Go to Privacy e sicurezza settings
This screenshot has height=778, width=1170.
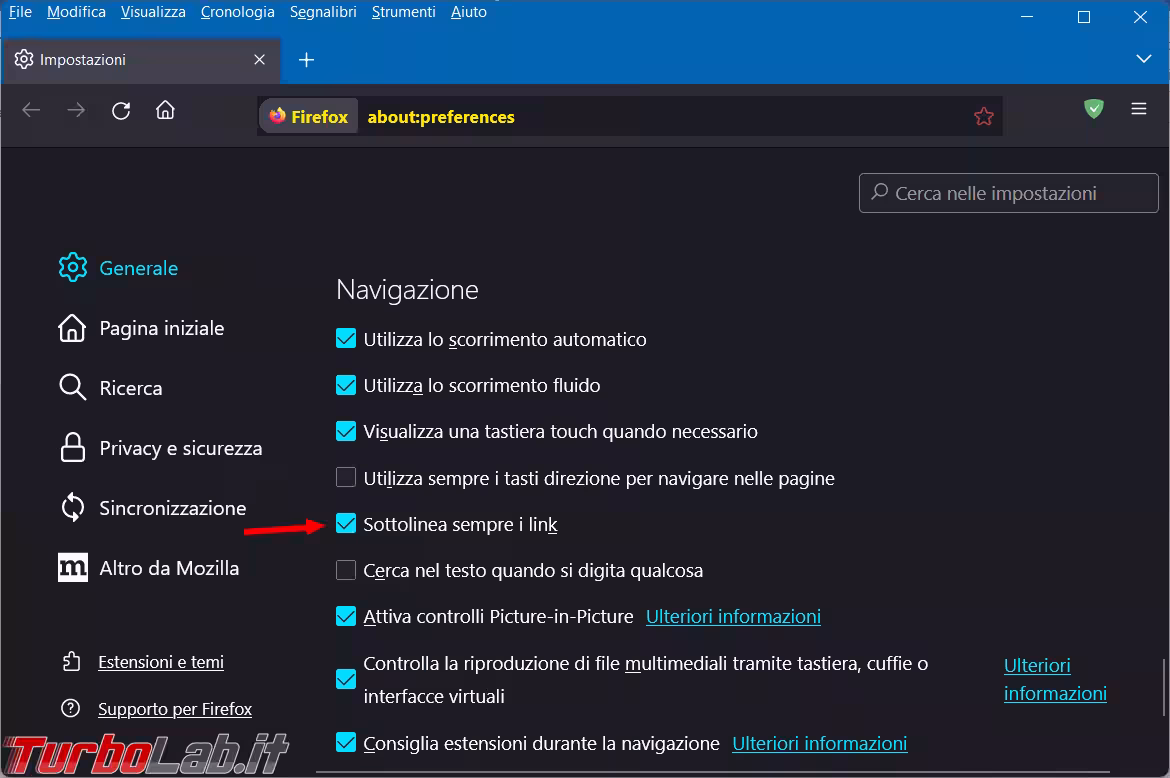pyautogui.click(x=180, y=449)
